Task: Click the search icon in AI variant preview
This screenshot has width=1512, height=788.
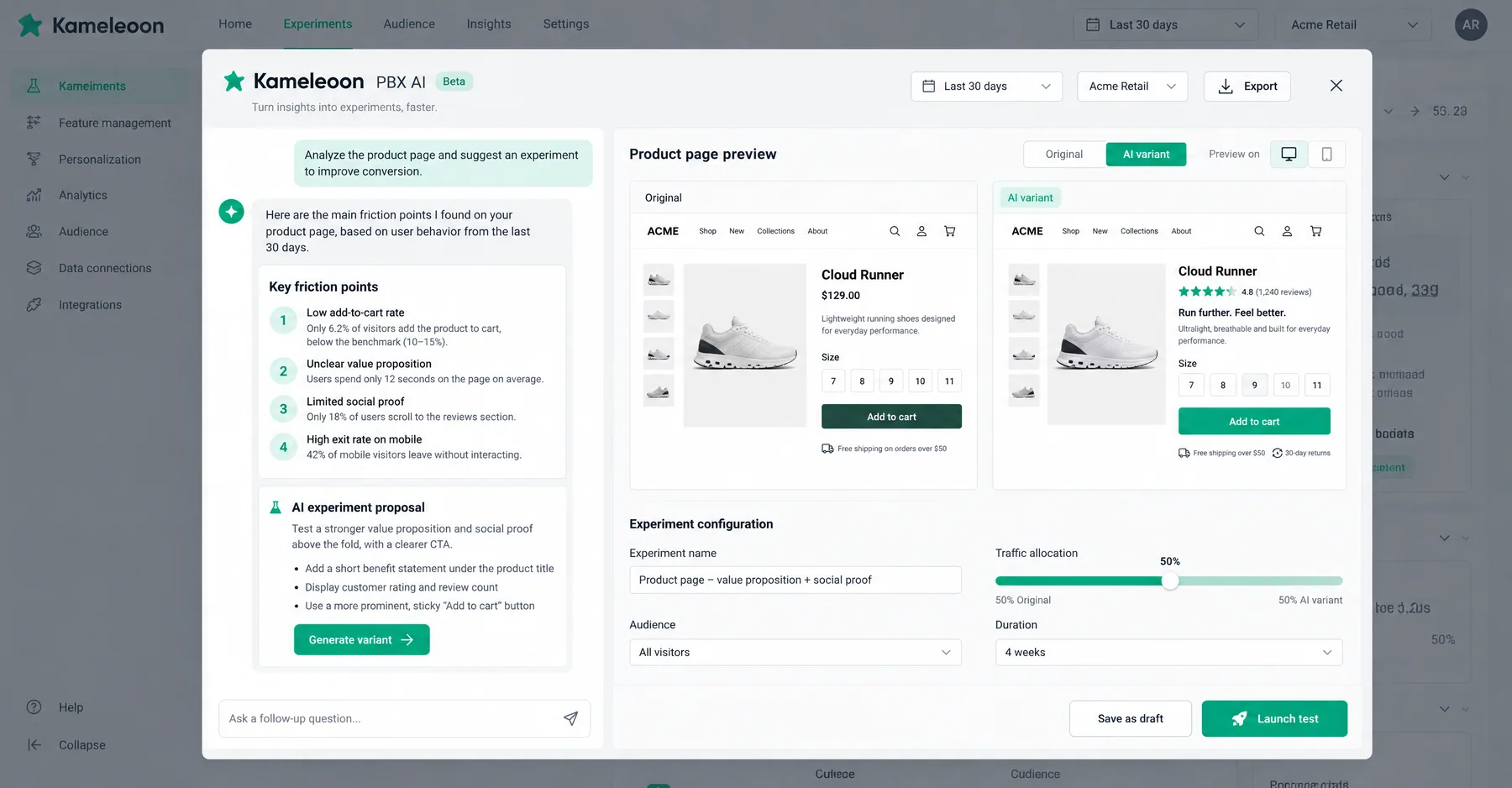Action: click(x=1259, y=231)
